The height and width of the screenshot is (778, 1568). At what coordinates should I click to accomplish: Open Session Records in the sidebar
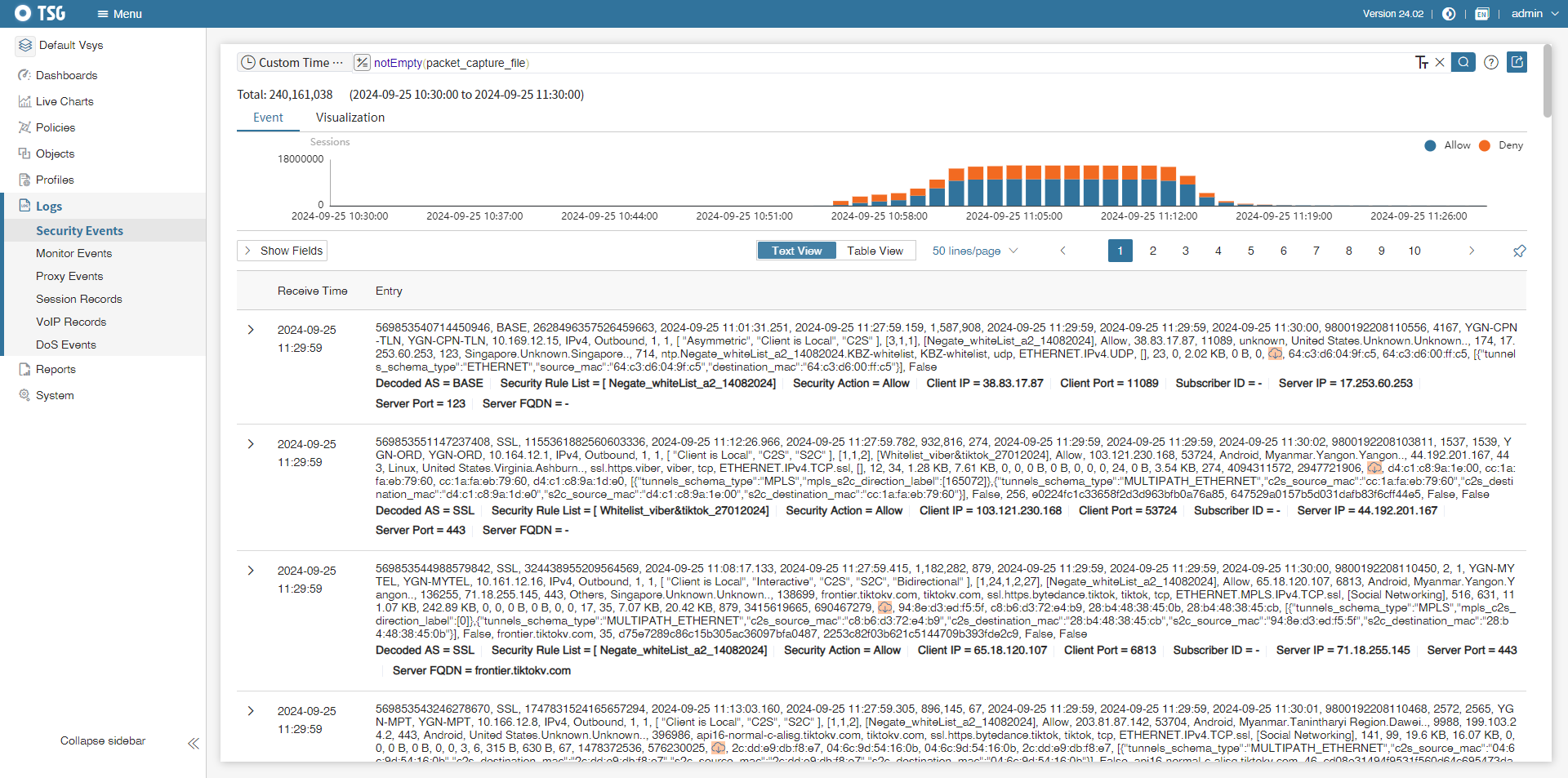(79, 299)
